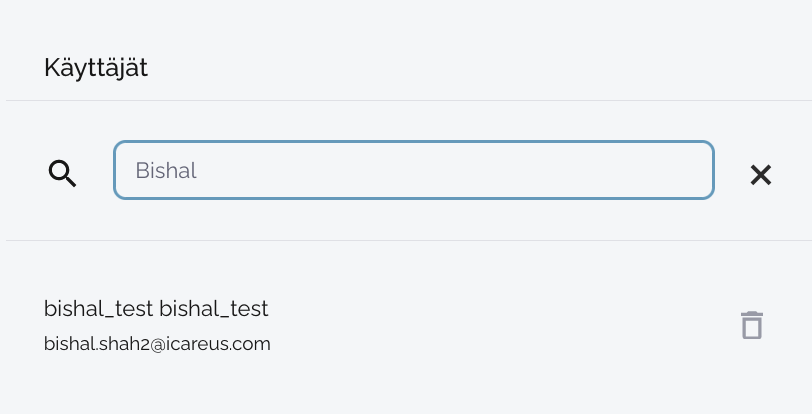The image size is (812, 414).
Task: Click the trash bin next to bishal_test
Action: coord(751,325)
